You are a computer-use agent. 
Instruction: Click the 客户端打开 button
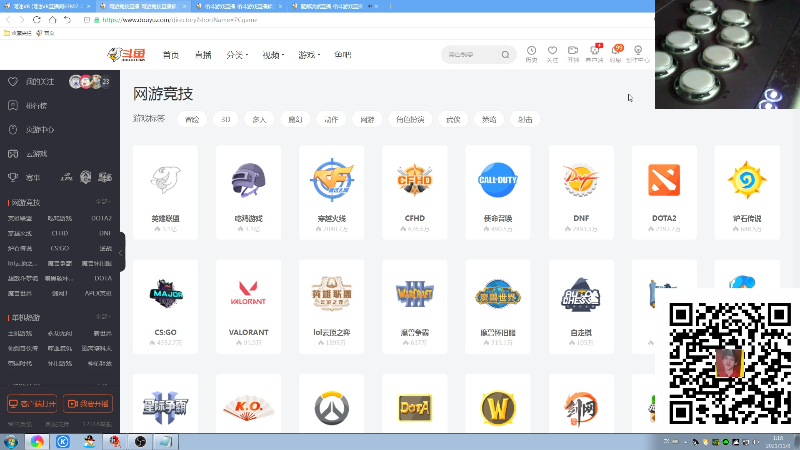(x=32, y=404)
